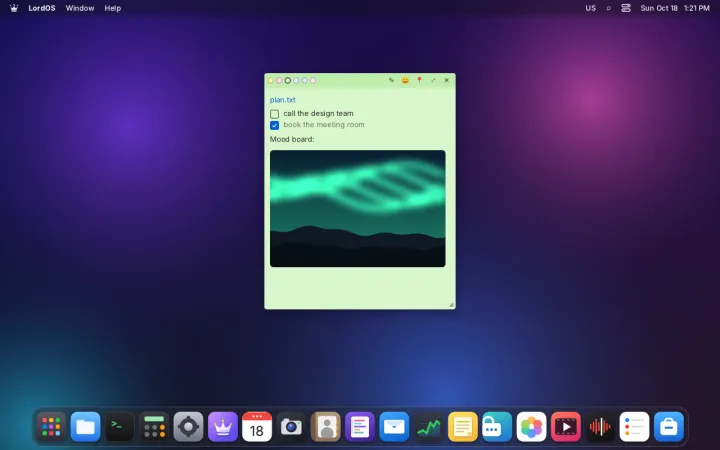Set the note color to pale gray-pink
The image size is (720, 450).
click(313, 81)
